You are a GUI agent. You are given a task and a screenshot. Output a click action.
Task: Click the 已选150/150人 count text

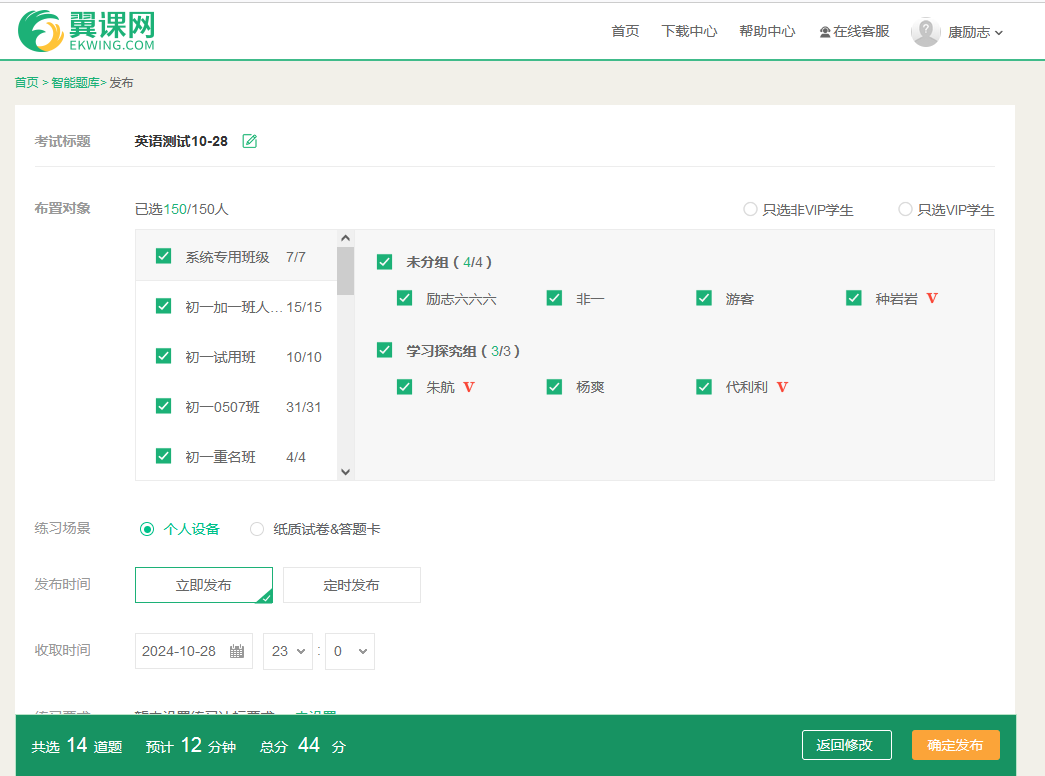(x=182, y=209)
